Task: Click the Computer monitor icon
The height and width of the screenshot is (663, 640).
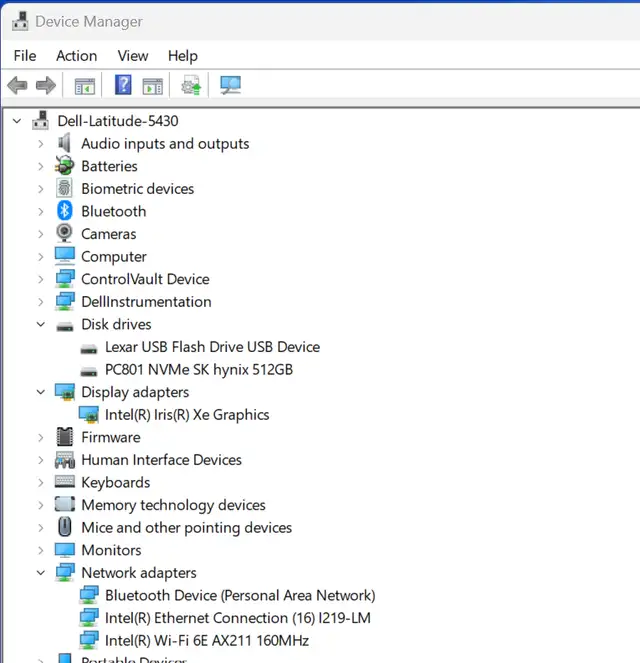Action: pos(65,256)
